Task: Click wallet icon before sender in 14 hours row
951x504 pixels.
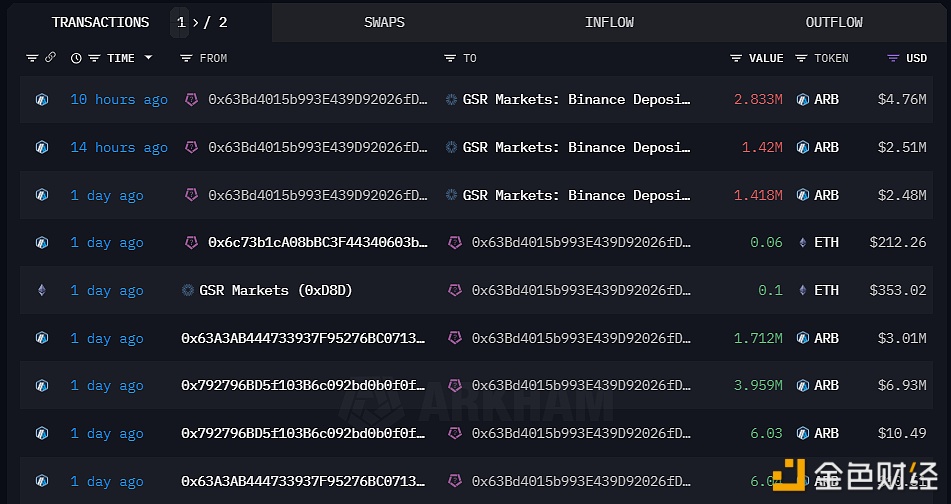Action: pyautogui.click(x=192, y=147)
